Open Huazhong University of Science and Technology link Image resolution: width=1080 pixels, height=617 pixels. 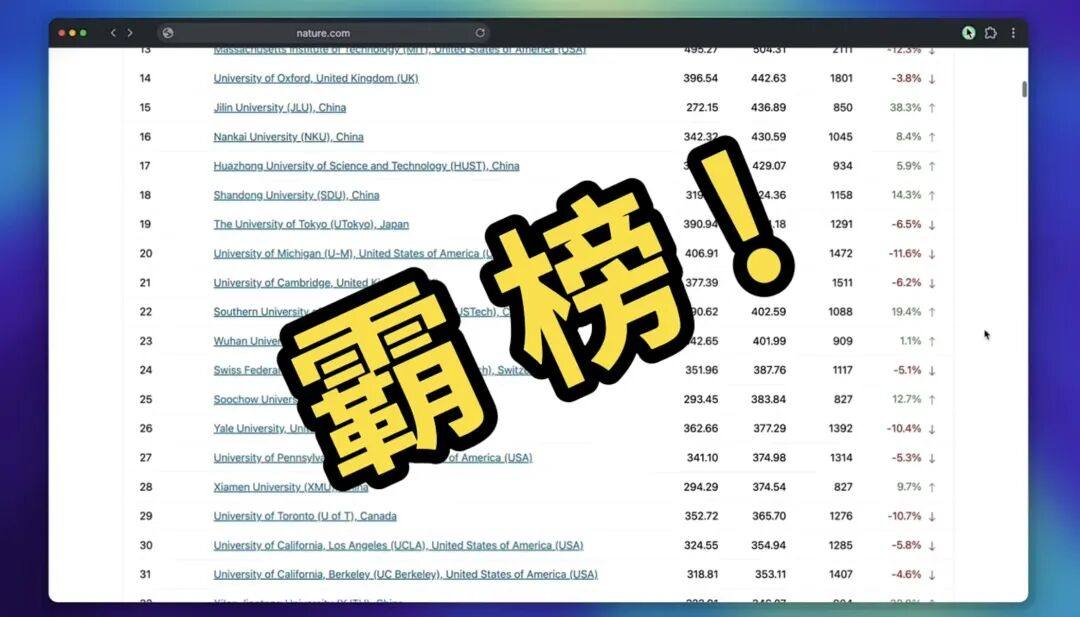[x=366, y=166]
